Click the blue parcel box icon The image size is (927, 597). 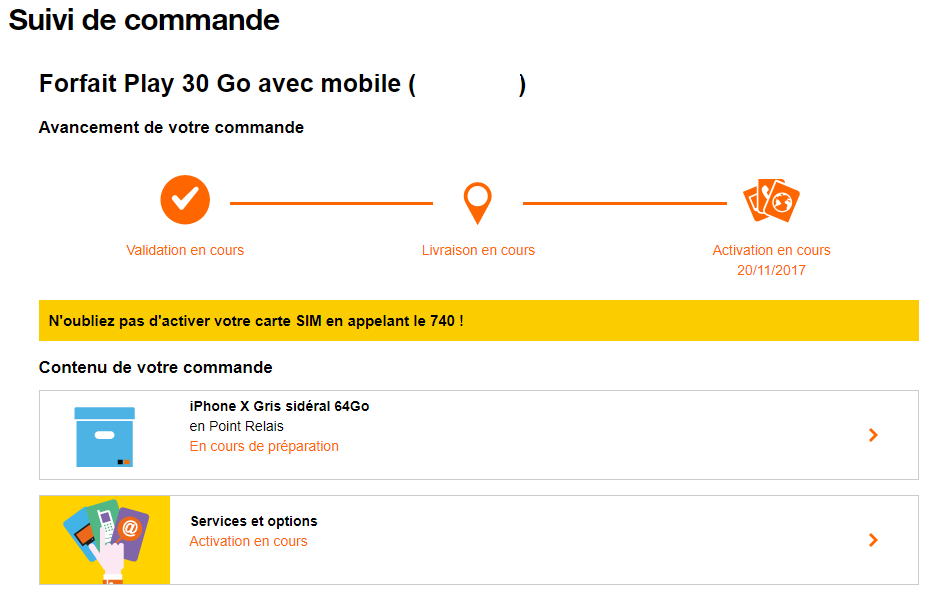[105, 437]
